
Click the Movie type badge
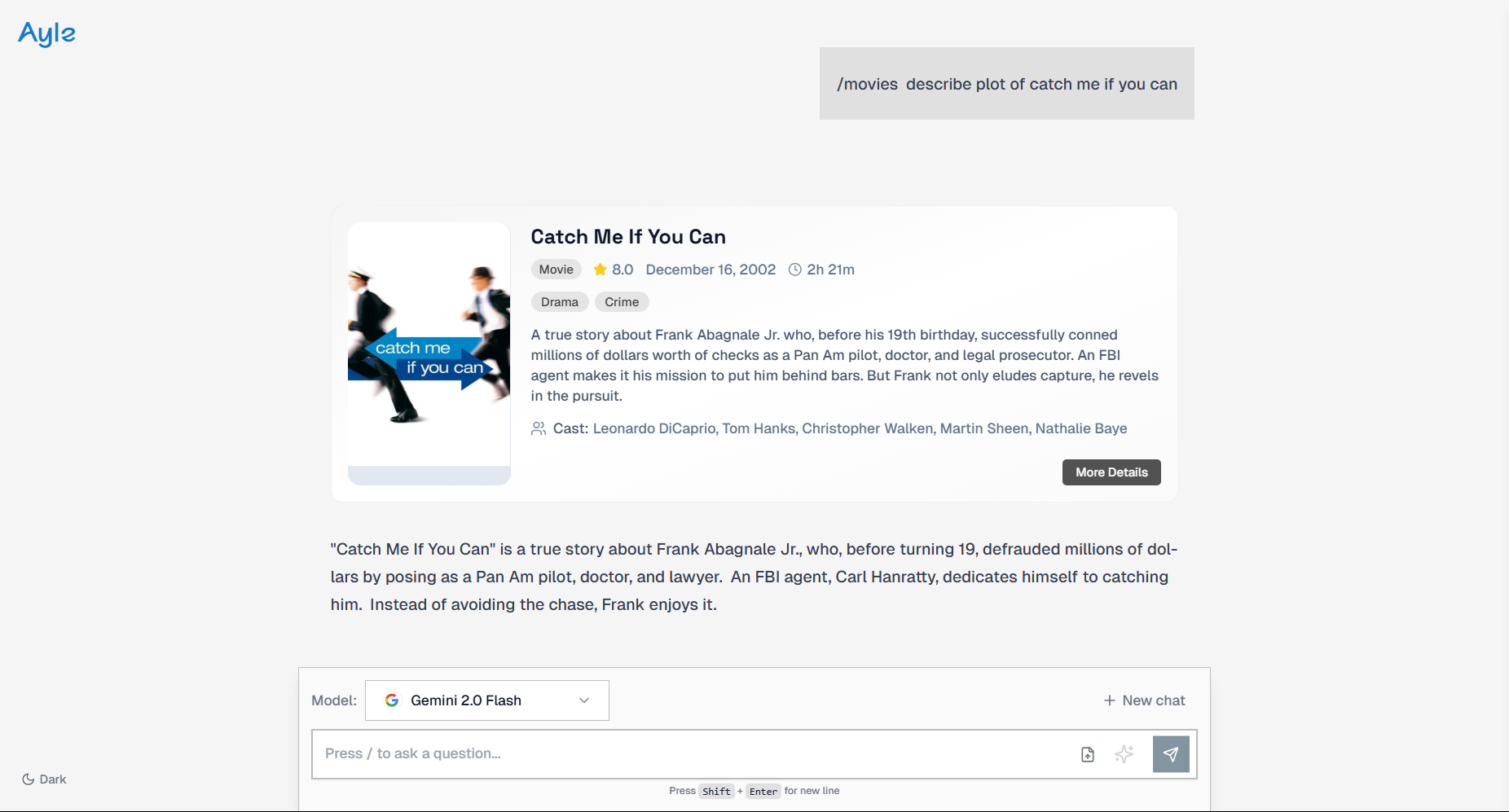(557, 270)
